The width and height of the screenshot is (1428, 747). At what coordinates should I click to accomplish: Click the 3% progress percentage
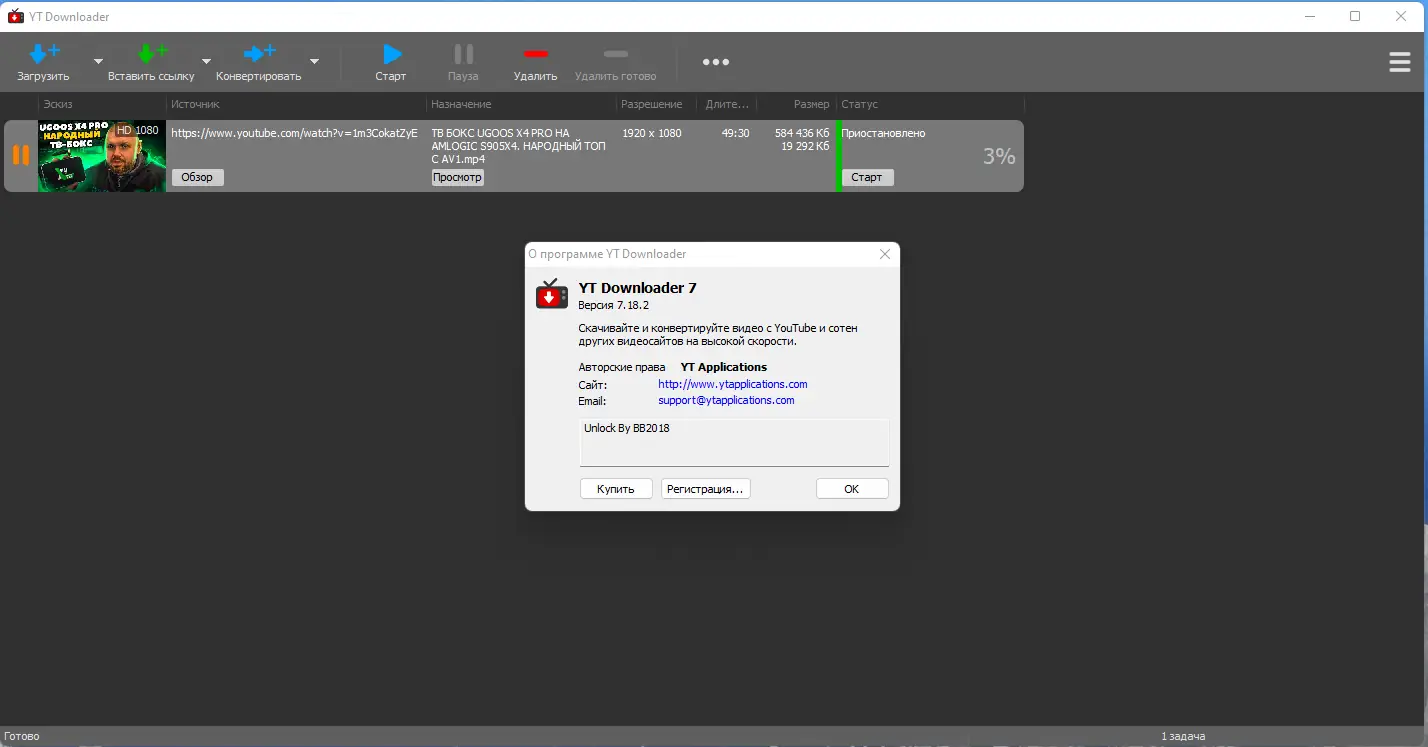coord(999,156)
